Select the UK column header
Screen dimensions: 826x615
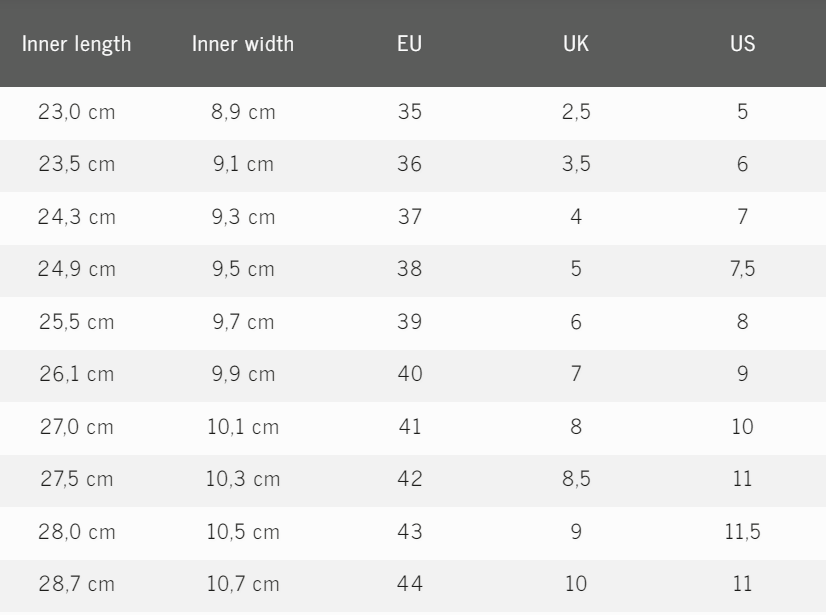[575, 46]
